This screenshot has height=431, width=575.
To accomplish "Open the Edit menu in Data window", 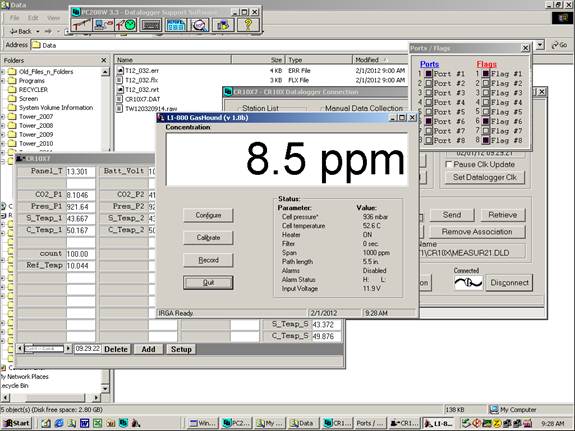I will pos(33,18).
